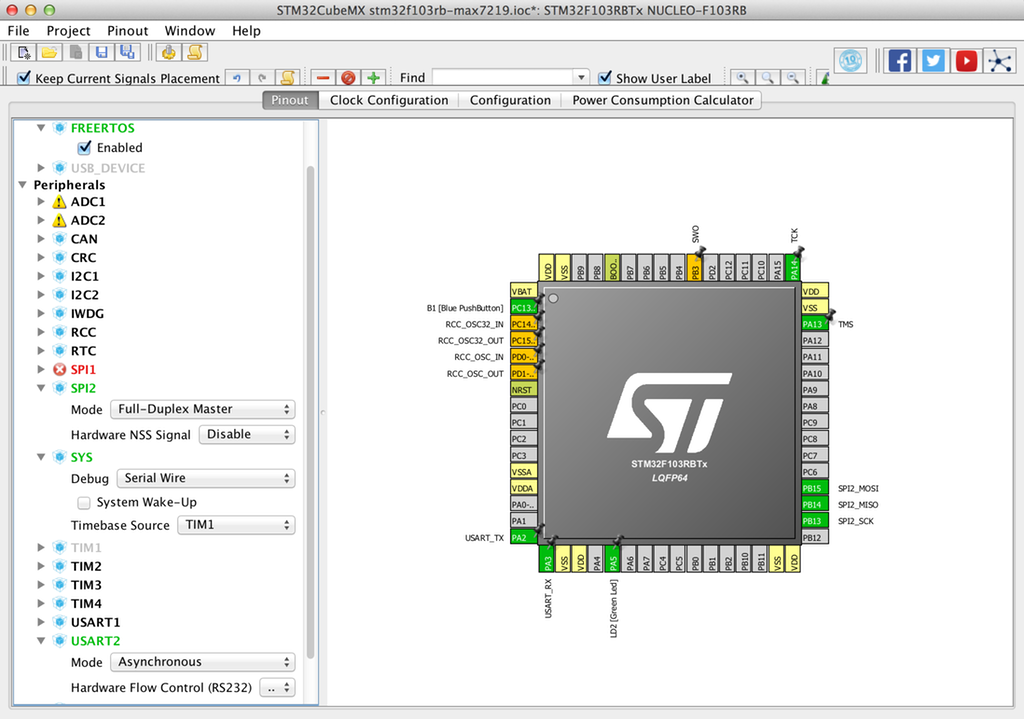Click inside the Find text field
The height and width of the screenshot is (719, 1024).
[500, 76]
